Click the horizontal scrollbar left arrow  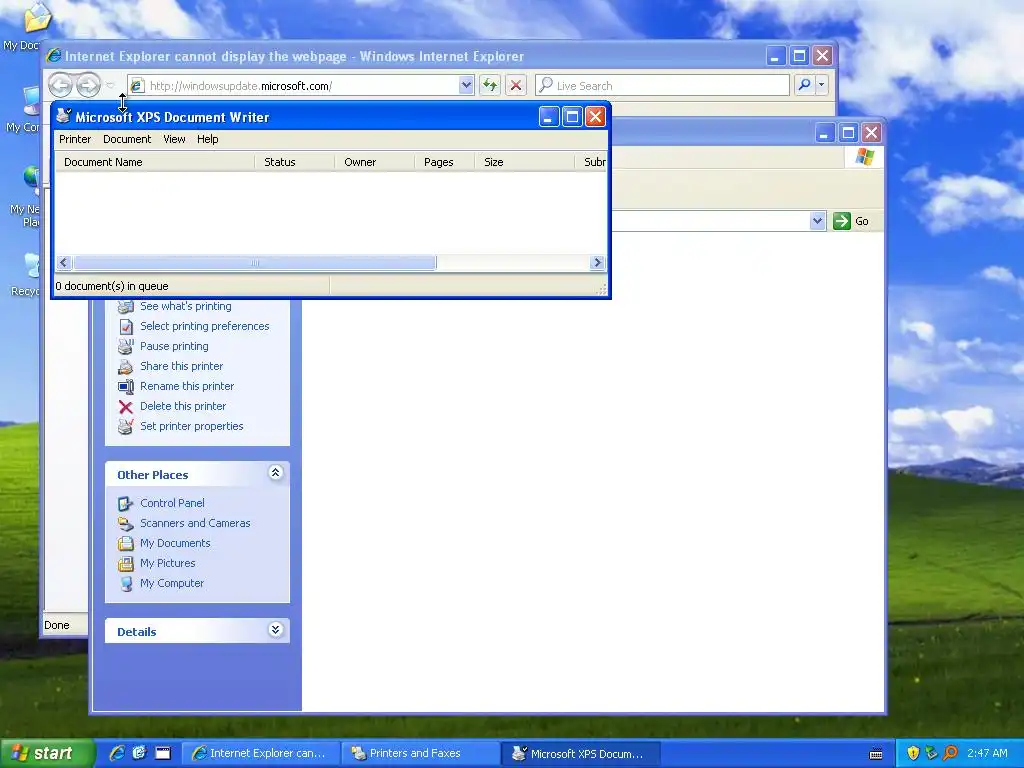pyautogui.click(x=63, y=263)
